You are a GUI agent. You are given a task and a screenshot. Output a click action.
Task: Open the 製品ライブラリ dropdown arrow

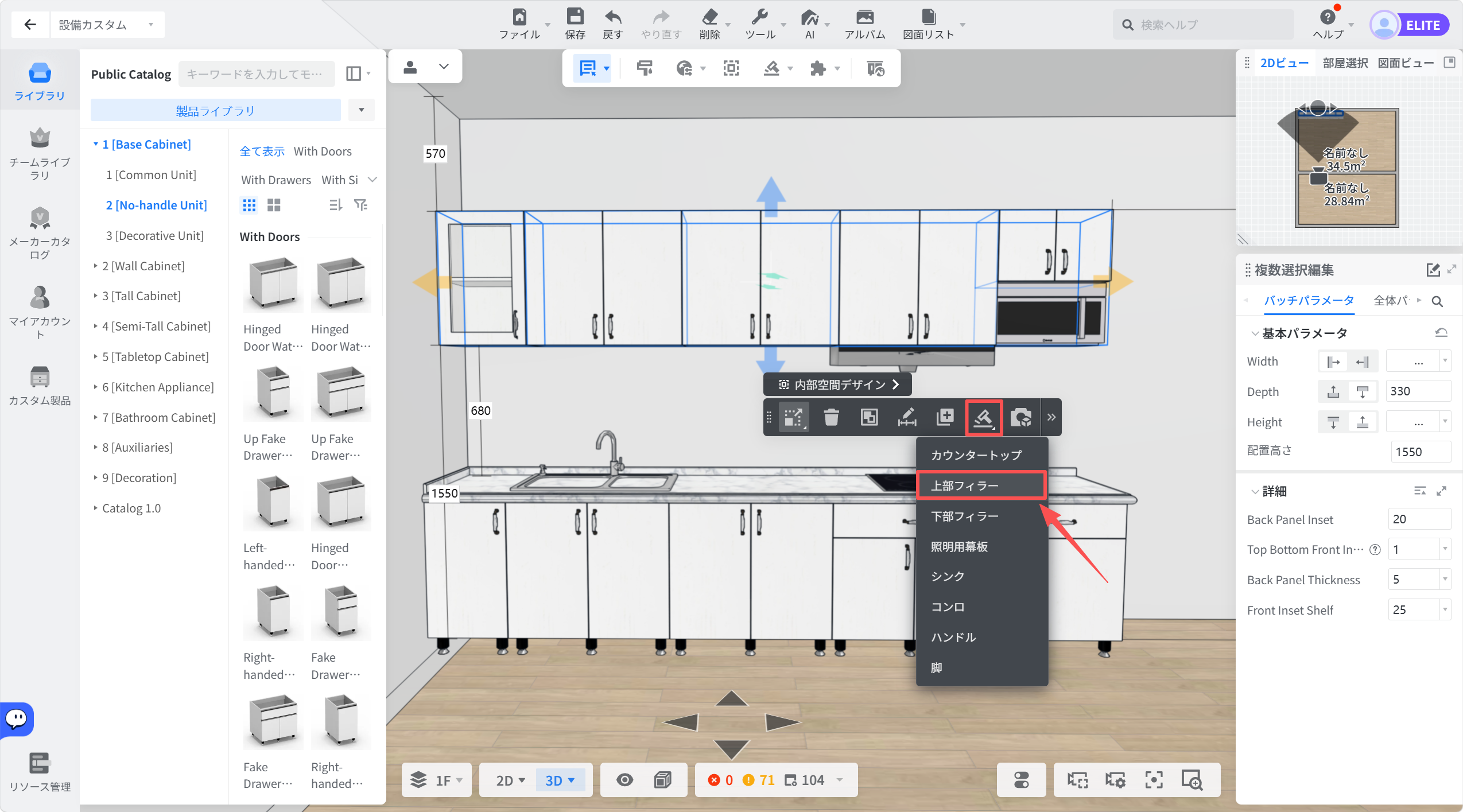(x=361, y=110)
